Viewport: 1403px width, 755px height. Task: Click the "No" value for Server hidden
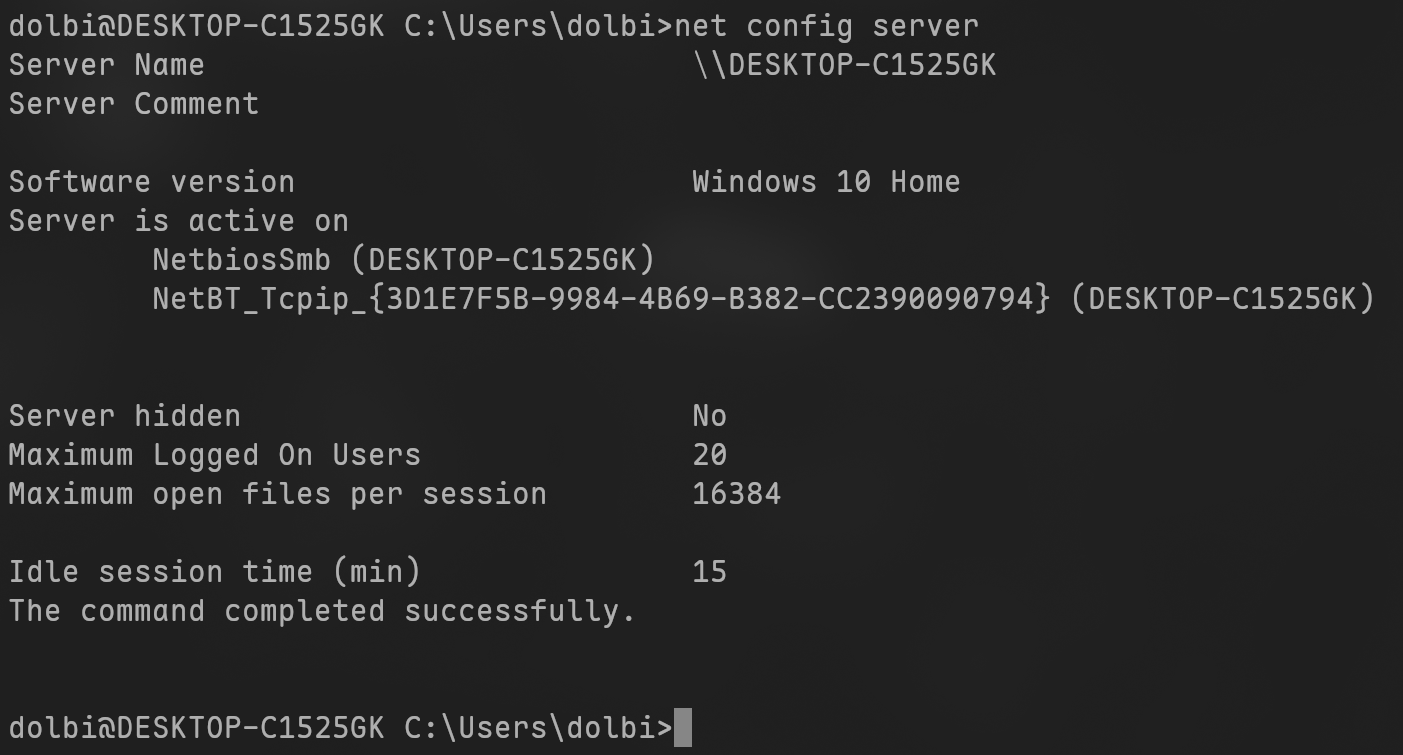pyautogui.click(x=709, y=416)
